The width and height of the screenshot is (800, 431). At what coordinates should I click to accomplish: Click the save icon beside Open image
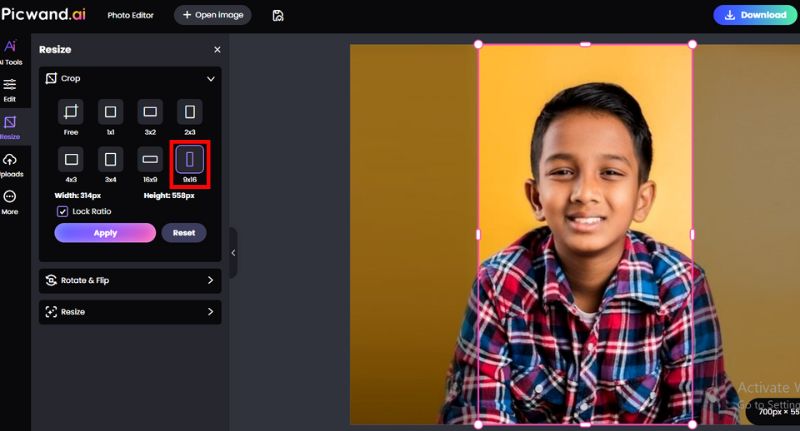coord(277,15)
